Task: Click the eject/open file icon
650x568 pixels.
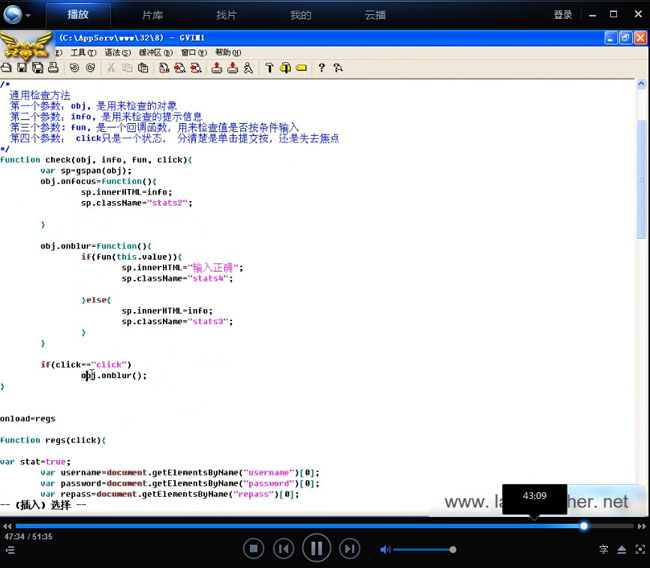Action: pyautogui.click(x=621, y=549)
